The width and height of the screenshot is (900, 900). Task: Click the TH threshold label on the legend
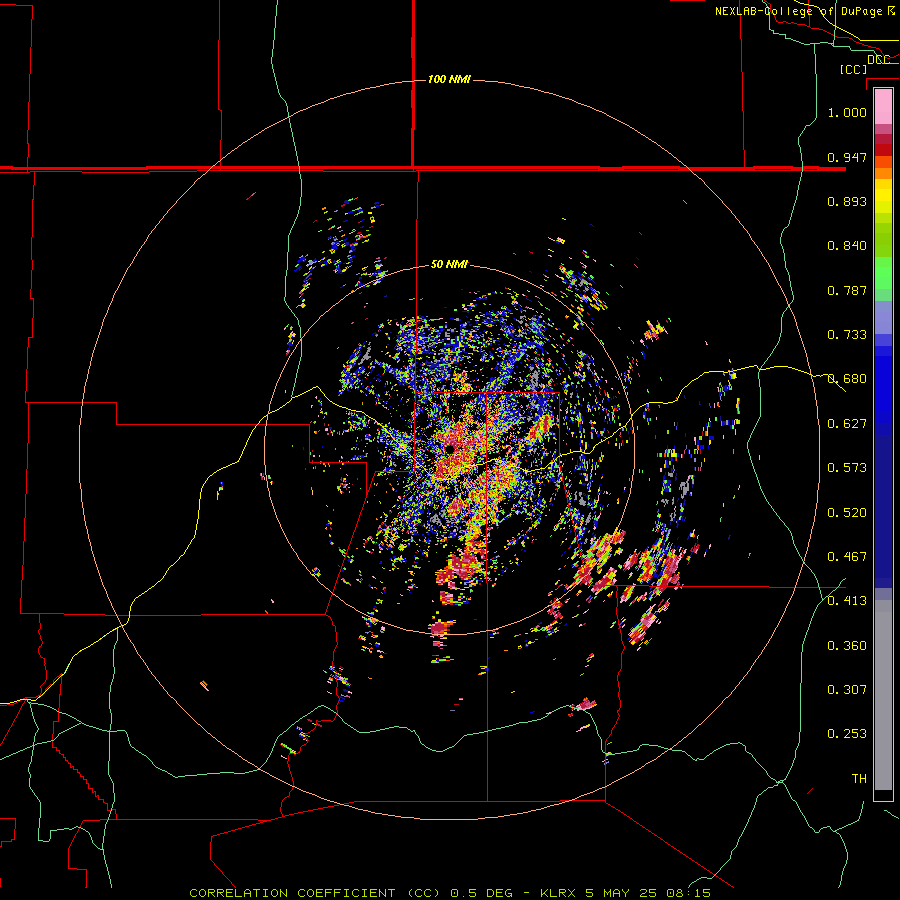point(859,779)
